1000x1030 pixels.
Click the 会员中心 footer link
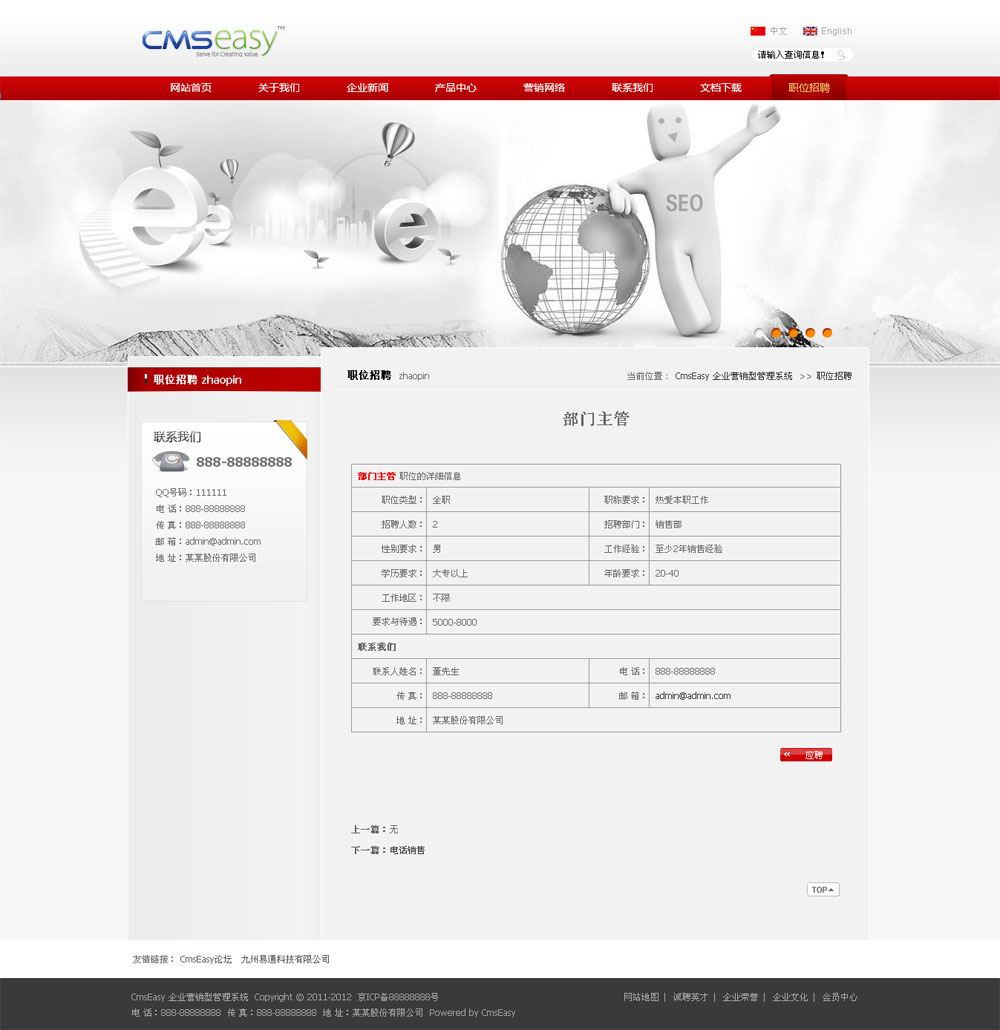(x=839, y=997)
